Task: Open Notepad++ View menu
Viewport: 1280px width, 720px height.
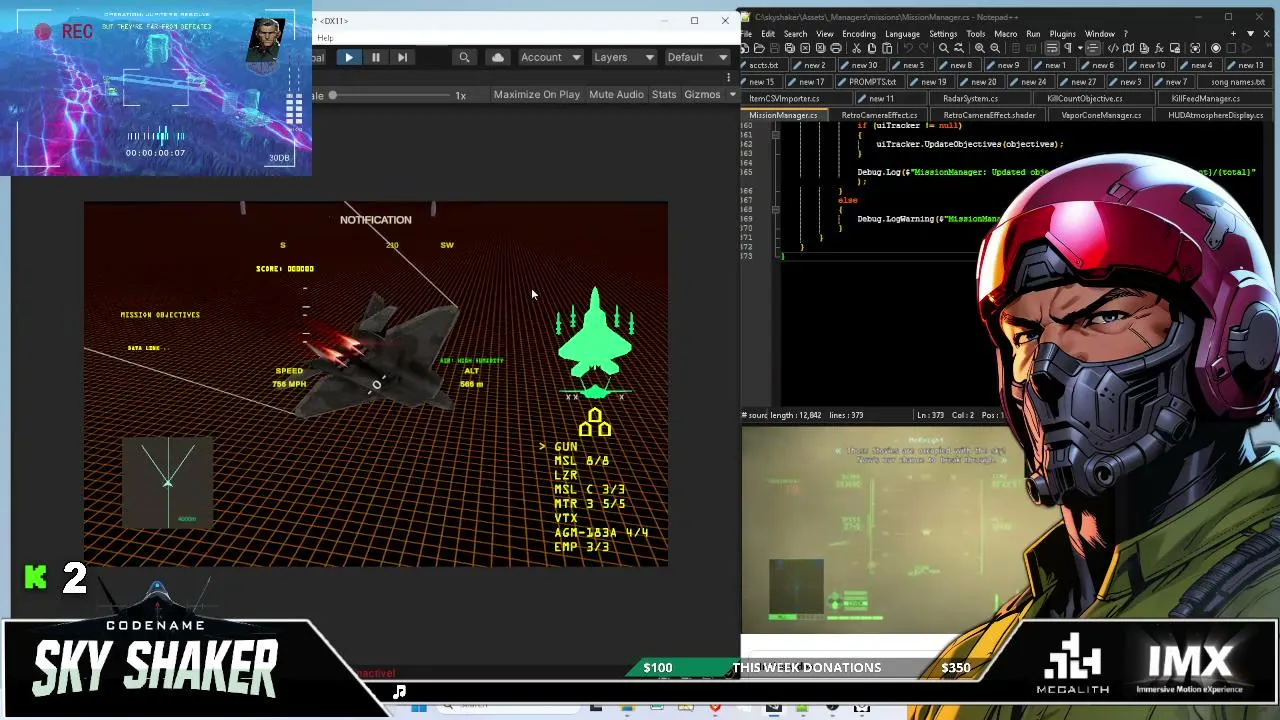Action: click(825, 34)
